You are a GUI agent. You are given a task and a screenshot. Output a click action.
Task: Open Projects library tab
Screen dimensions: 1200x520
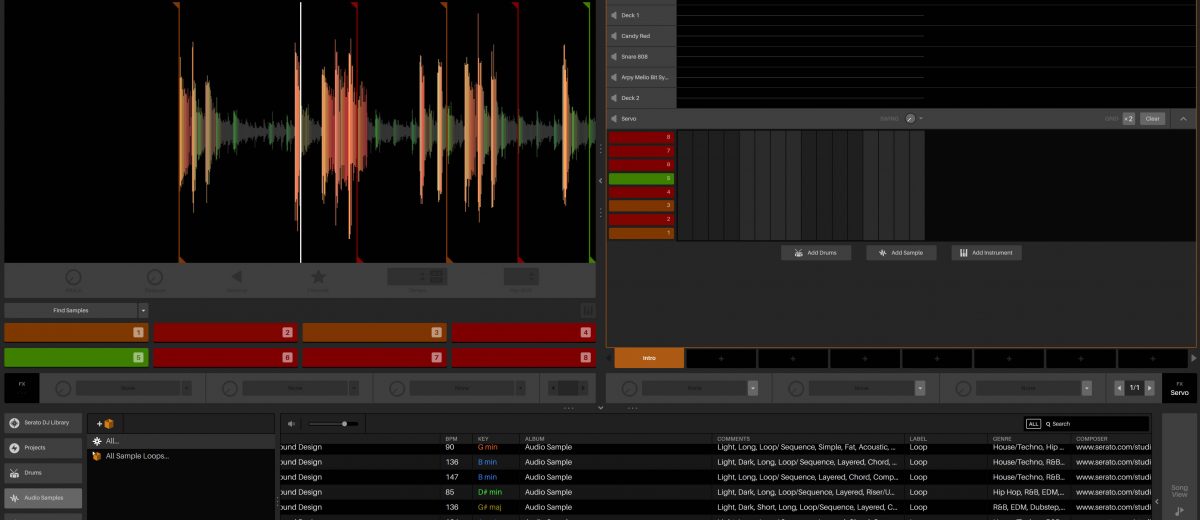pyautogui.click(x=44, y=448)
